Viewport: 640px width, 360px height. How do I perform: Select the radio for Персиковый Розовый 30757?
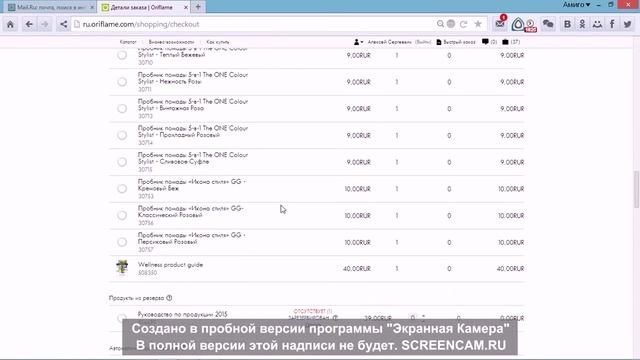[x=122, y=242]
